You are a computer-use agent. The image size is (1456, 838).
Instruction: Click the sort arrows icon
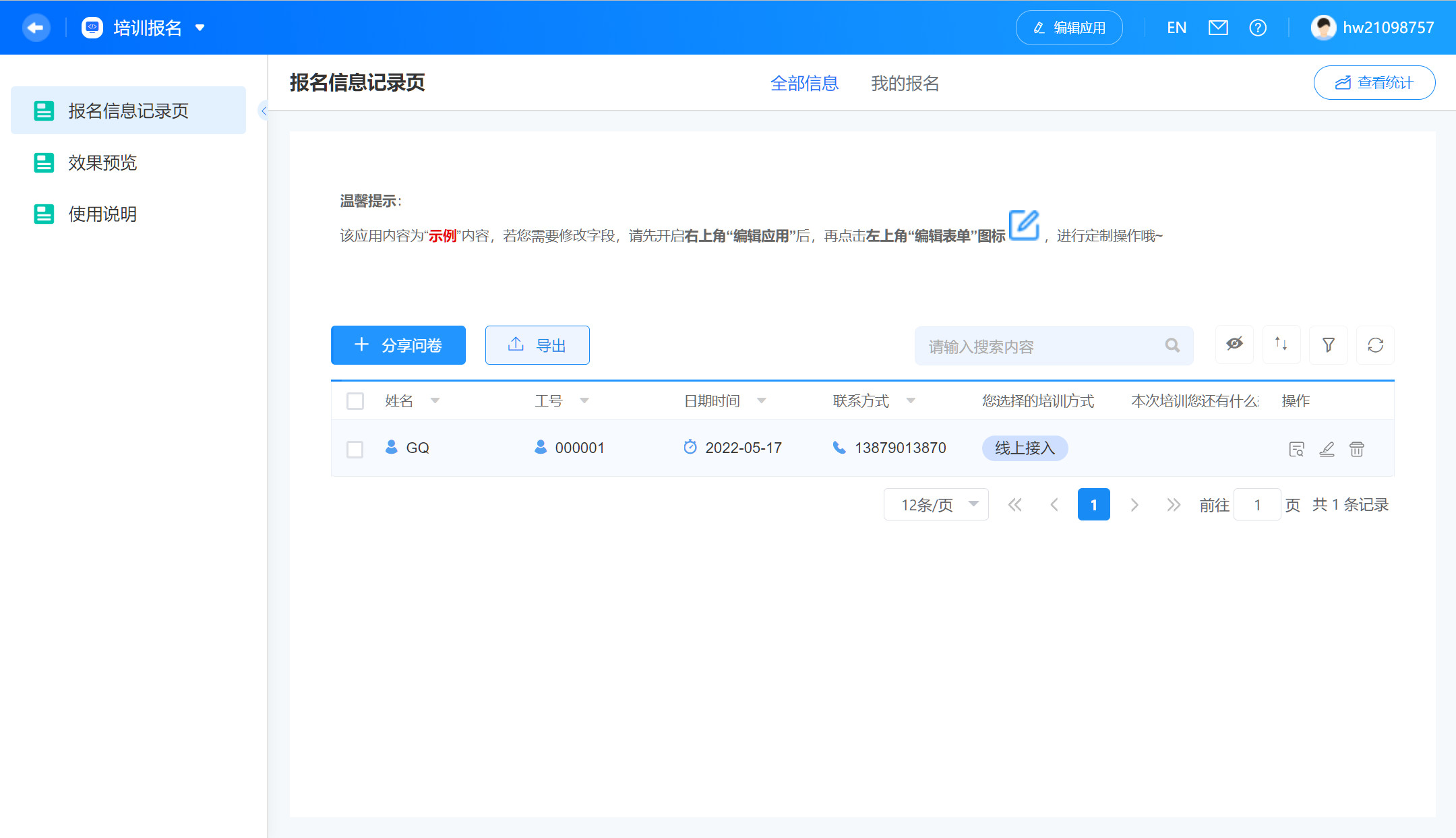1281,345
